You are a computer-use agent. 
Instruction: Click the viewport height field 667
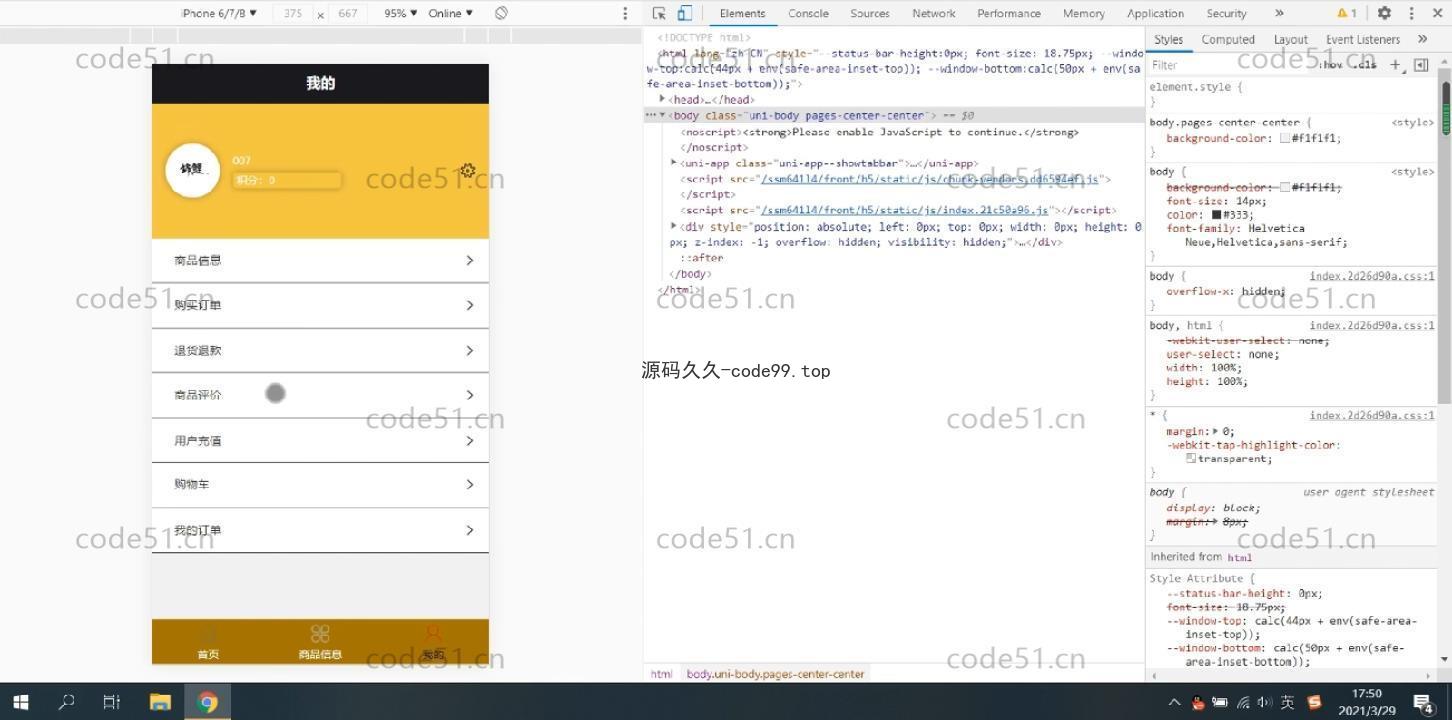pyautogui.click(x=347, y=13)
